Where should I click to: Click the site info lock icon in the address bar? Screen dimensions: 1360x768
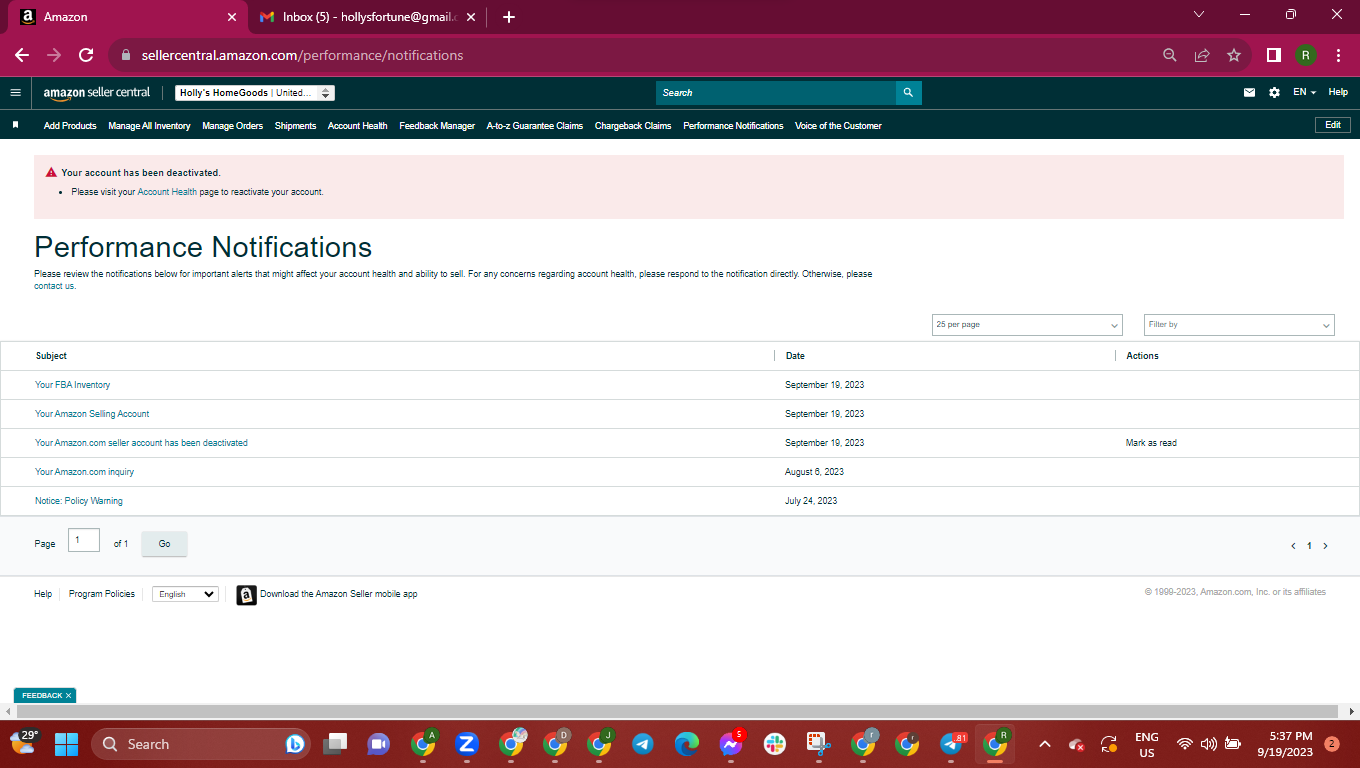coord(126,55)
